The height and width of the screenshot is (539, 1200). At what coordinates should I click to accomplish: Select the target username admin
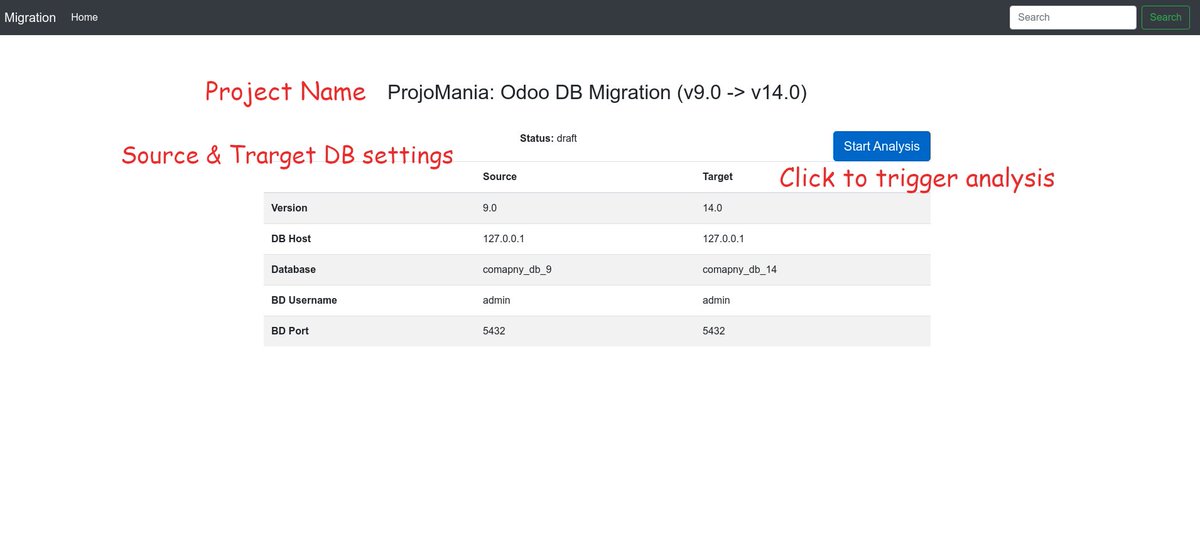point(716,300)
